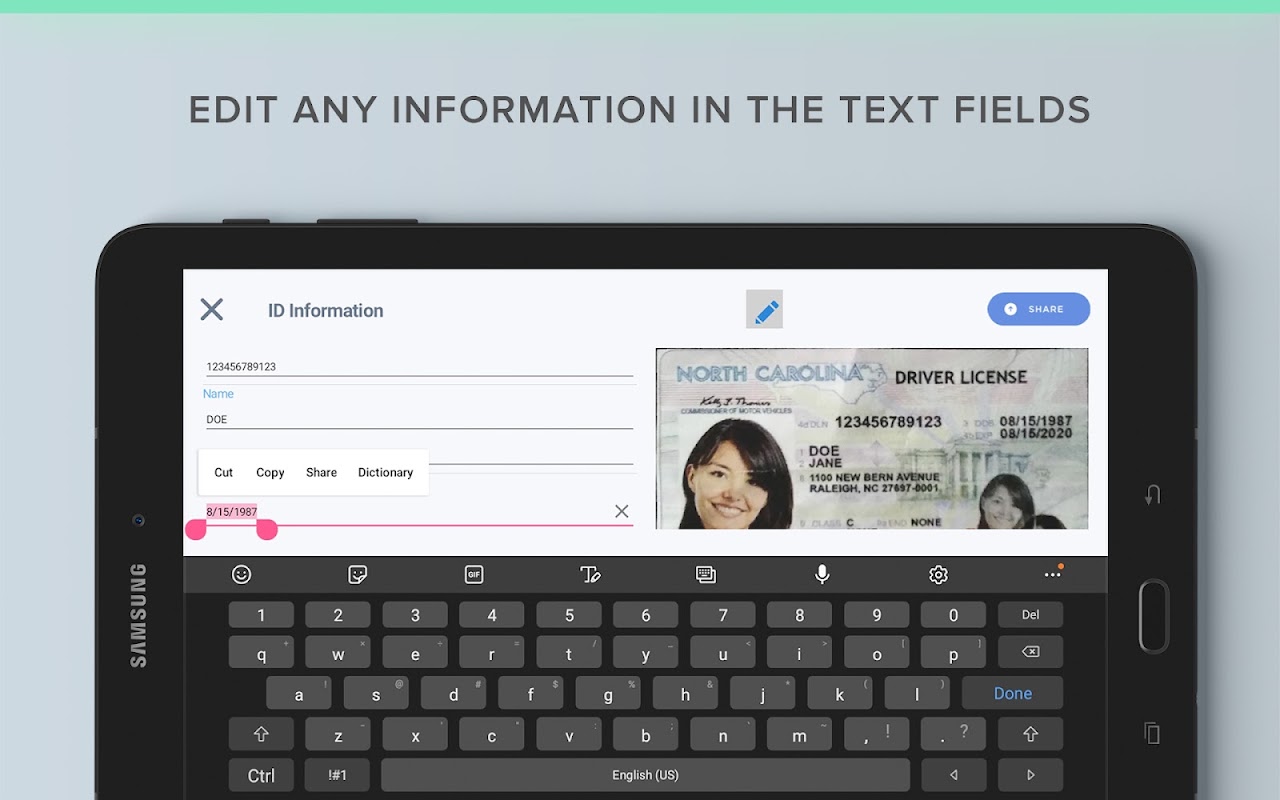Tap the backspace key
Screen dimensions: 1280x800
pos(1030,652)
